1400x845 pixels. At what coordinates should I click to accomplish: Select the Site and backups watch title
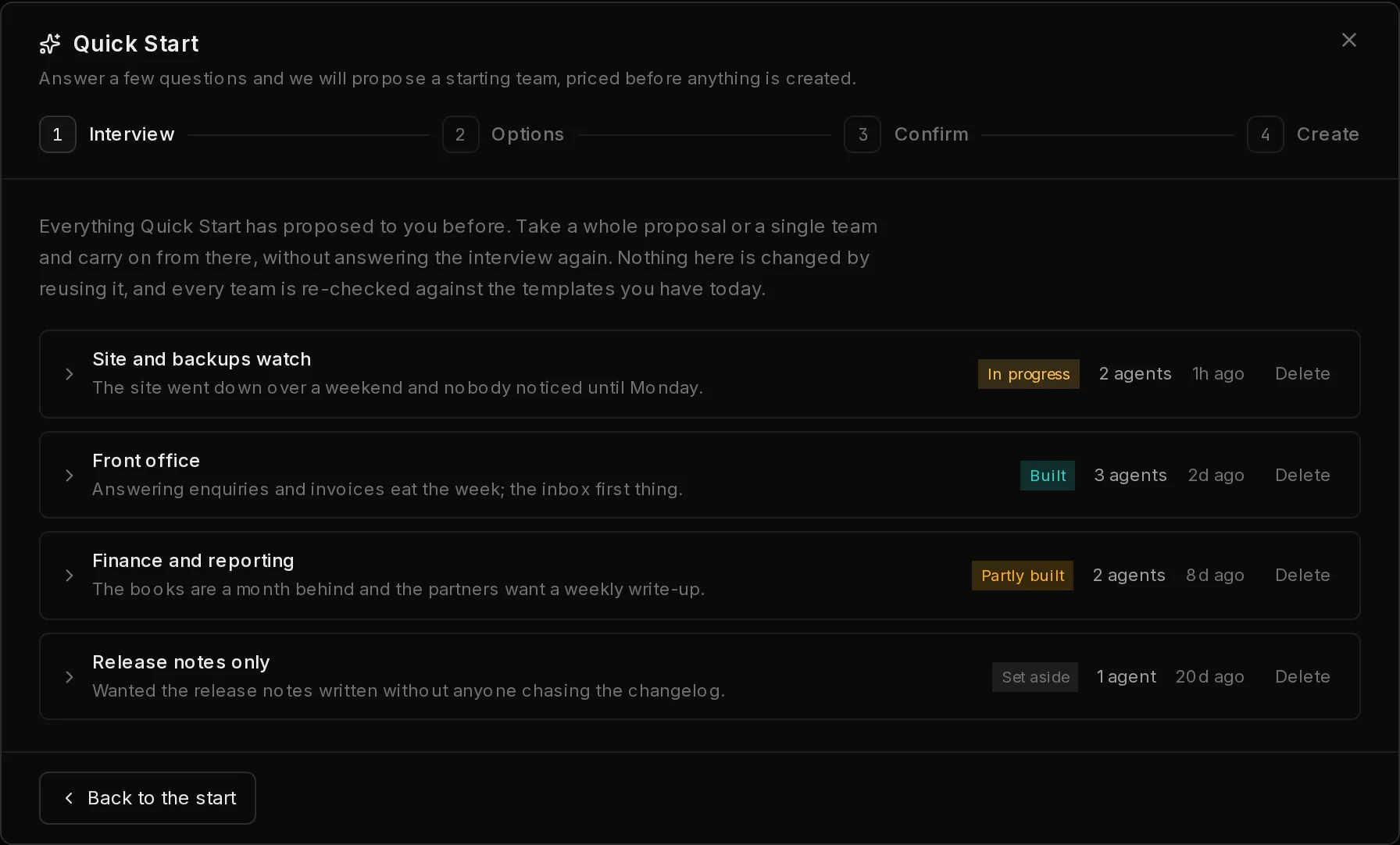coord(202,359)
